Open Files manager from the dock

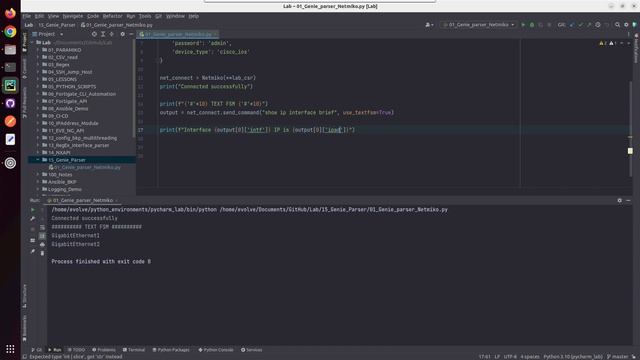click(x=10, y=49)
